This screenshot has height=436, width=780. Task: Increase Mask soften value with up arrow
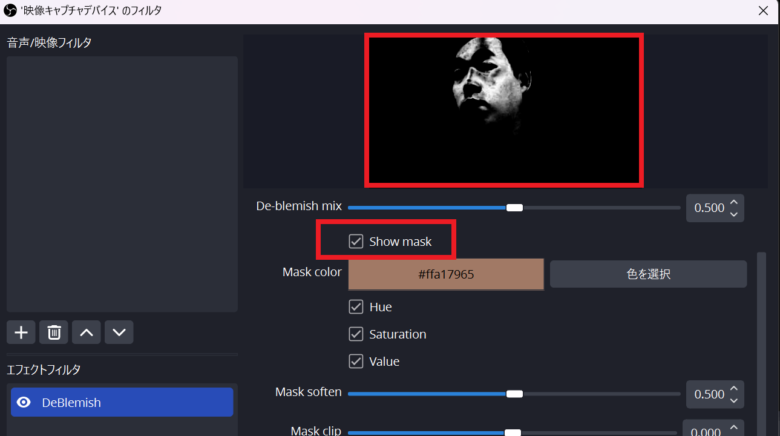734,388
